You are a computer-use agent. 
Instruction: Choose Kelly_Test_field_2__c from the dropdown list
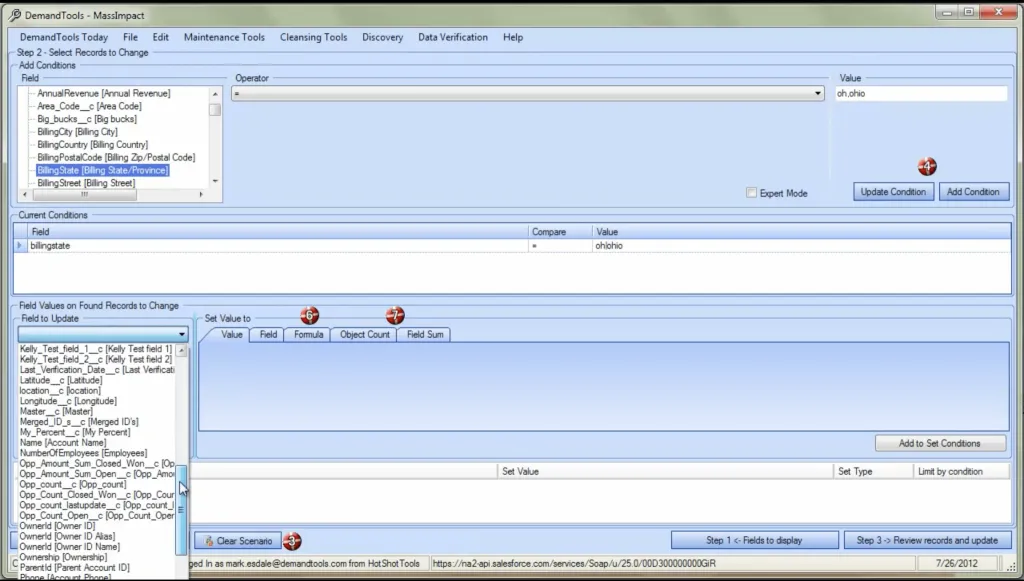click(x=96, y=360)
